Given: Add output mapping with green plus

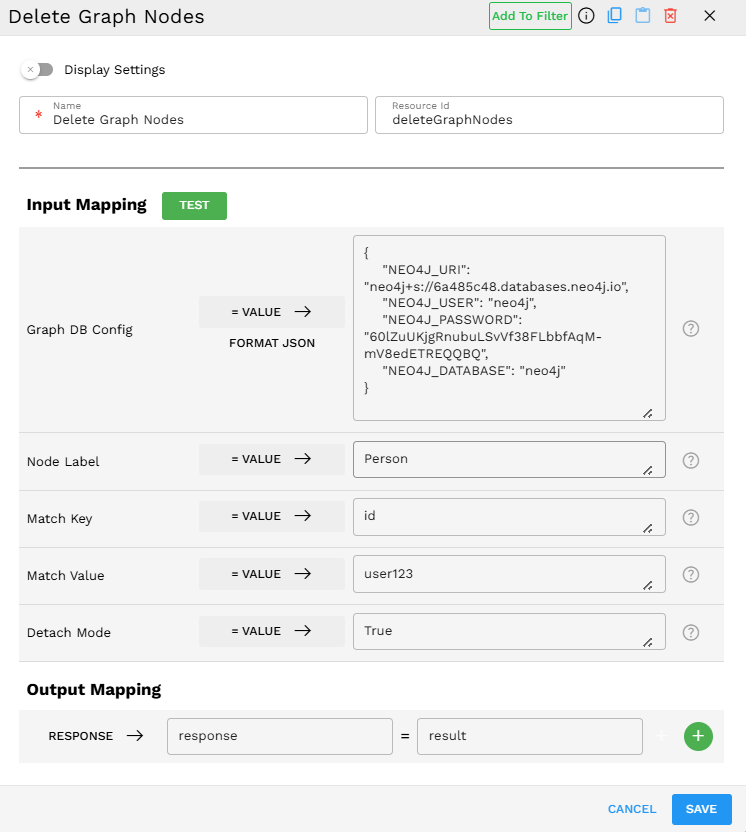Looking at the screenshot, I should coord(698,736).
